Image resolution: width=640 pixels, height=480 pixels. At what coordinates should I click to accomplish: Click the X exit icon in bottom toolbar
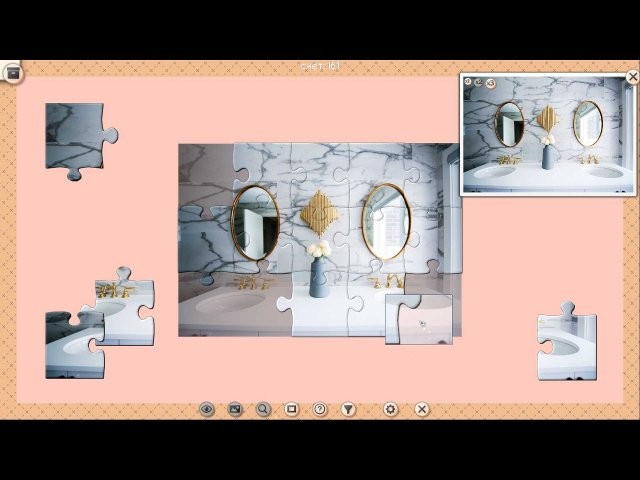pos(422,409)
